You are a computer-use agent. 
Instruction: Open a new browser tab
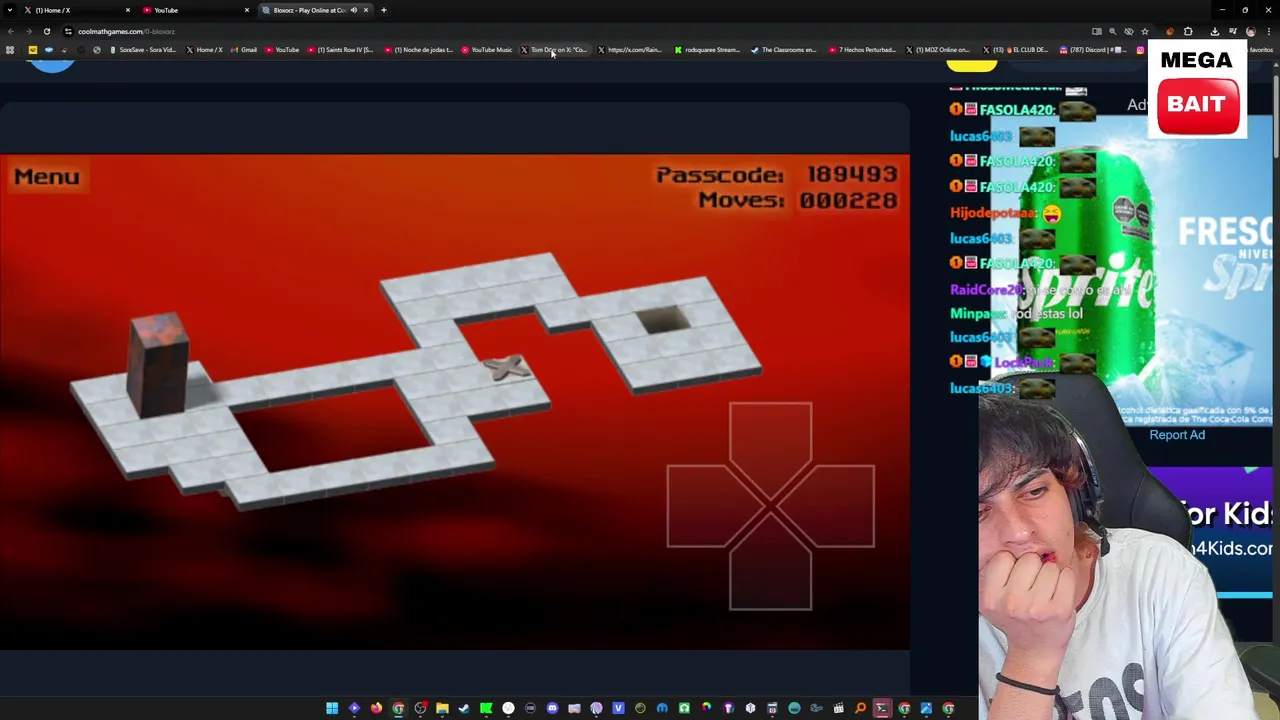(x=384, y=10)
